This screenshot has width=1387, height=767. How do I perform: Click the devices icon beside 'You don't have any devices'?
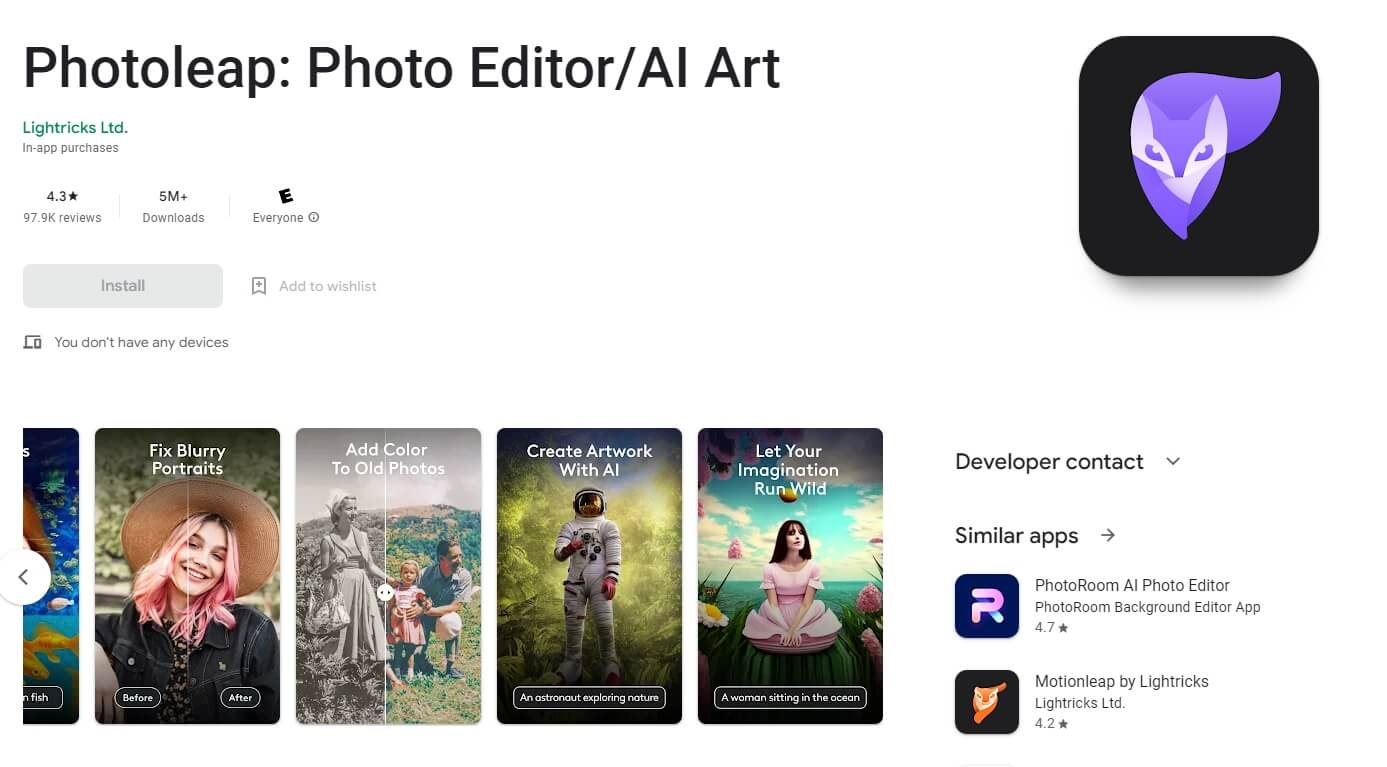(32, 342)
